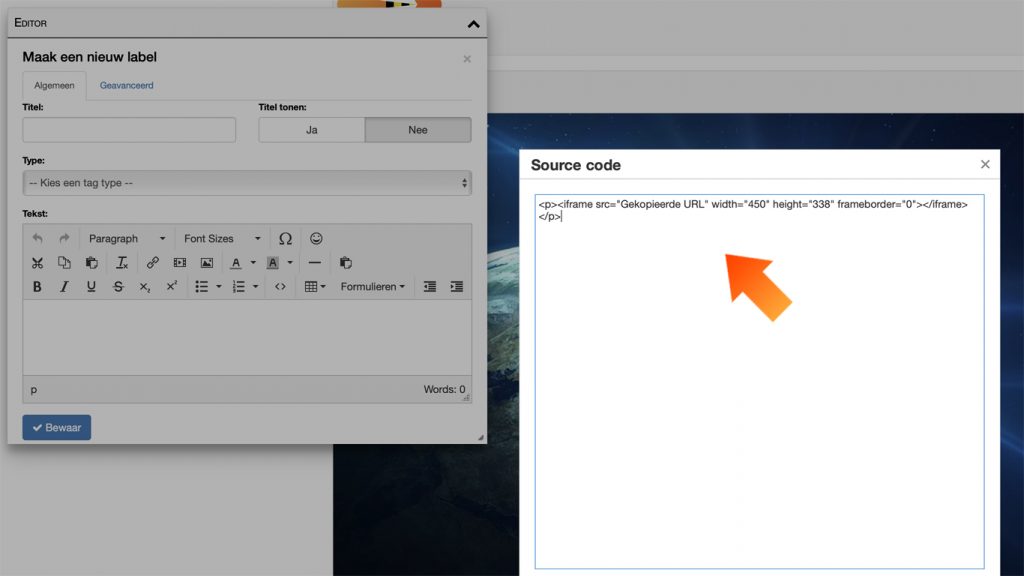Insert media with the film icon
The image size is (1024, 576).
[180, 263]
